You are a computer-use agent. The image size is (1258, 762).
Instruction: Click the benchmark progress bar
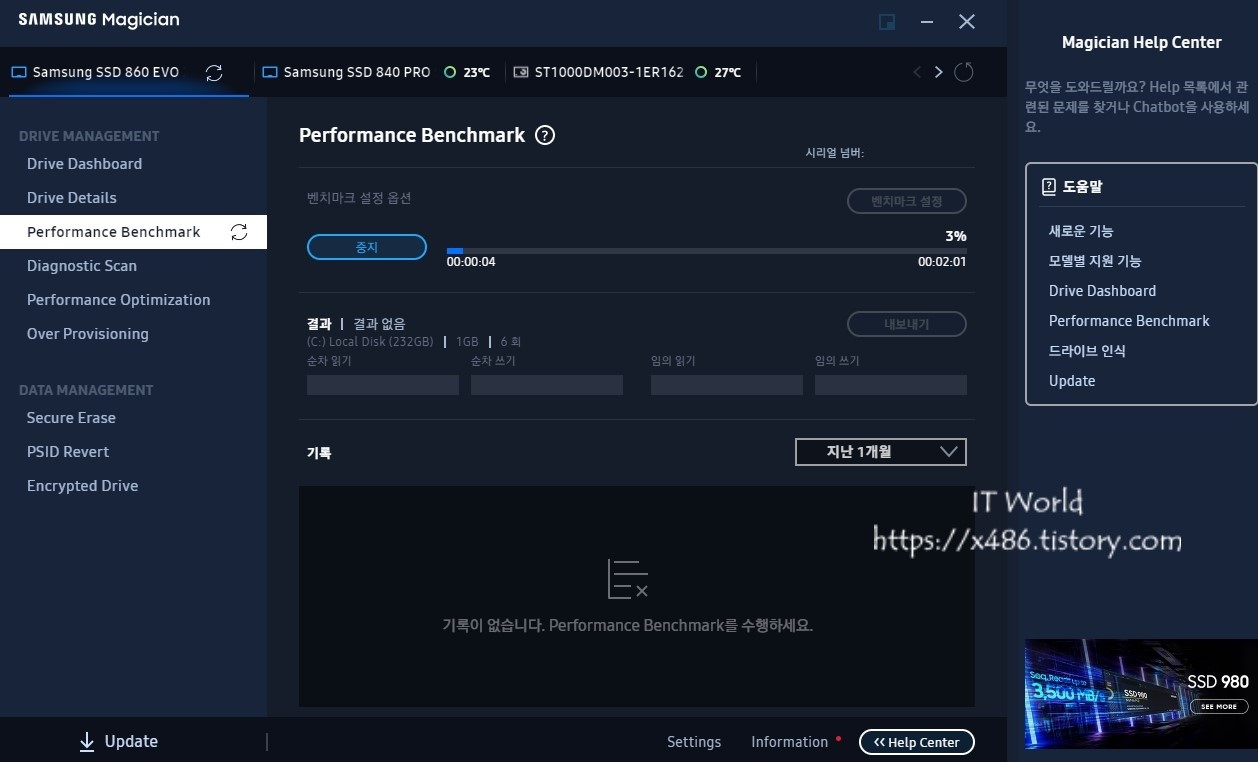pyautogui.click(x=706, y=251)
